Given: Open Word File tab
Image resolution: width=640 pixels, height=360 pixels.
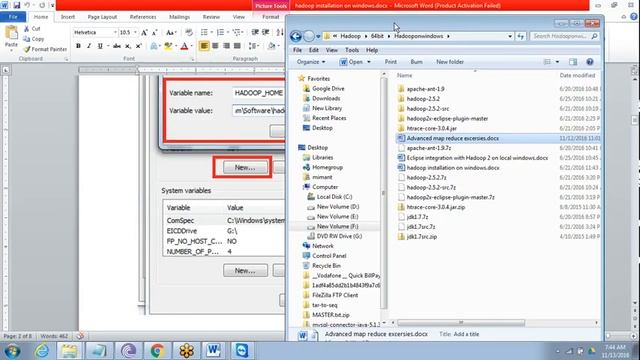Looking at the screenshot, I should click(13, 17).
